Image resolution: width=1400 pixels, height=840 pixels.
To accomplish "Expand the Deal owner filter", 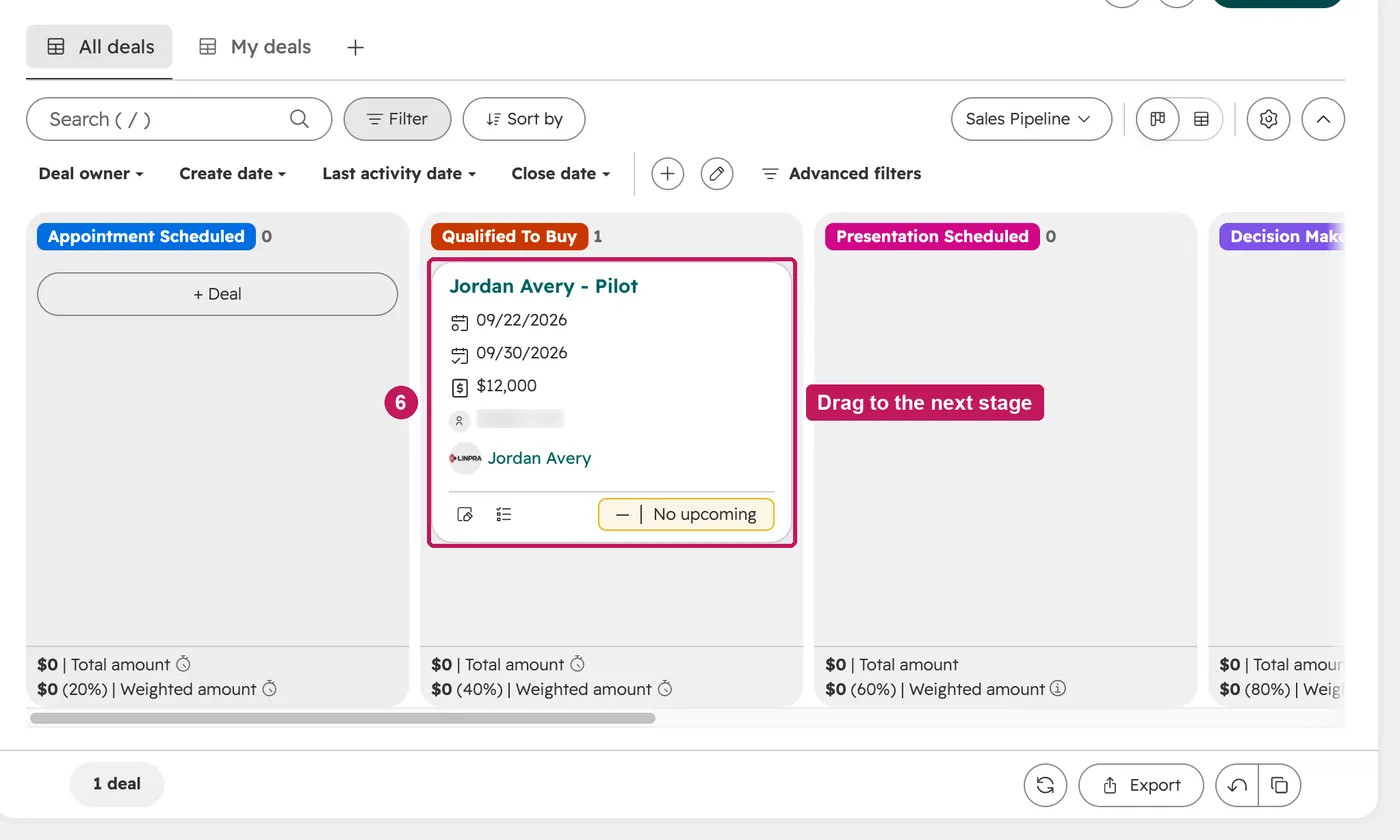I will (91, 173).
